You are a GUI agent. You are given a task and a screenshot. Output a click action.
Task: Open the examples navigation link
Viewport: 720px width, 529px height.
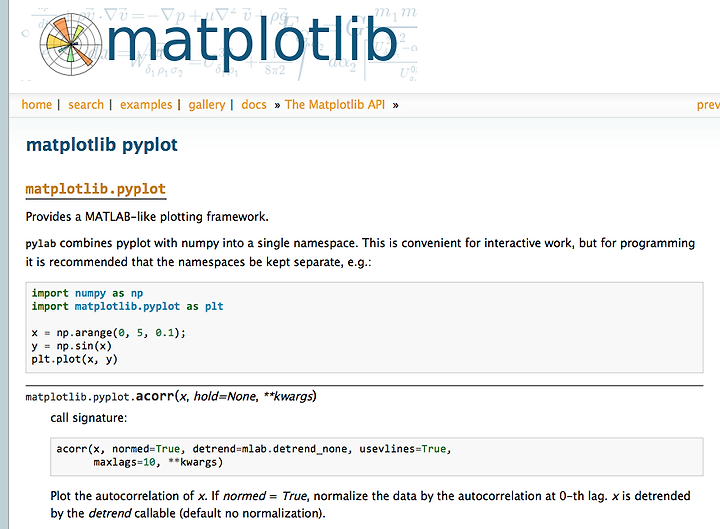[146, 105]
